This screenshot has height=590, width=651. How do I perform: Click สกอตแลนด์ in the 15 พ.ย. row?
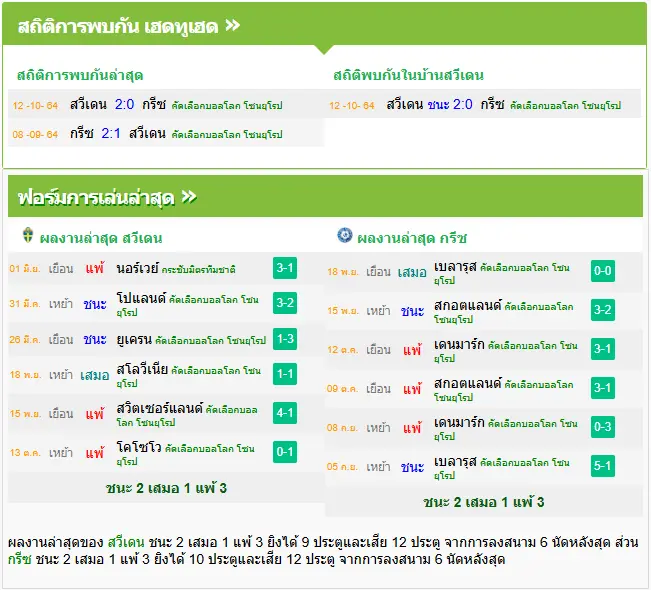pyautogui.click(x=467, y=306)
